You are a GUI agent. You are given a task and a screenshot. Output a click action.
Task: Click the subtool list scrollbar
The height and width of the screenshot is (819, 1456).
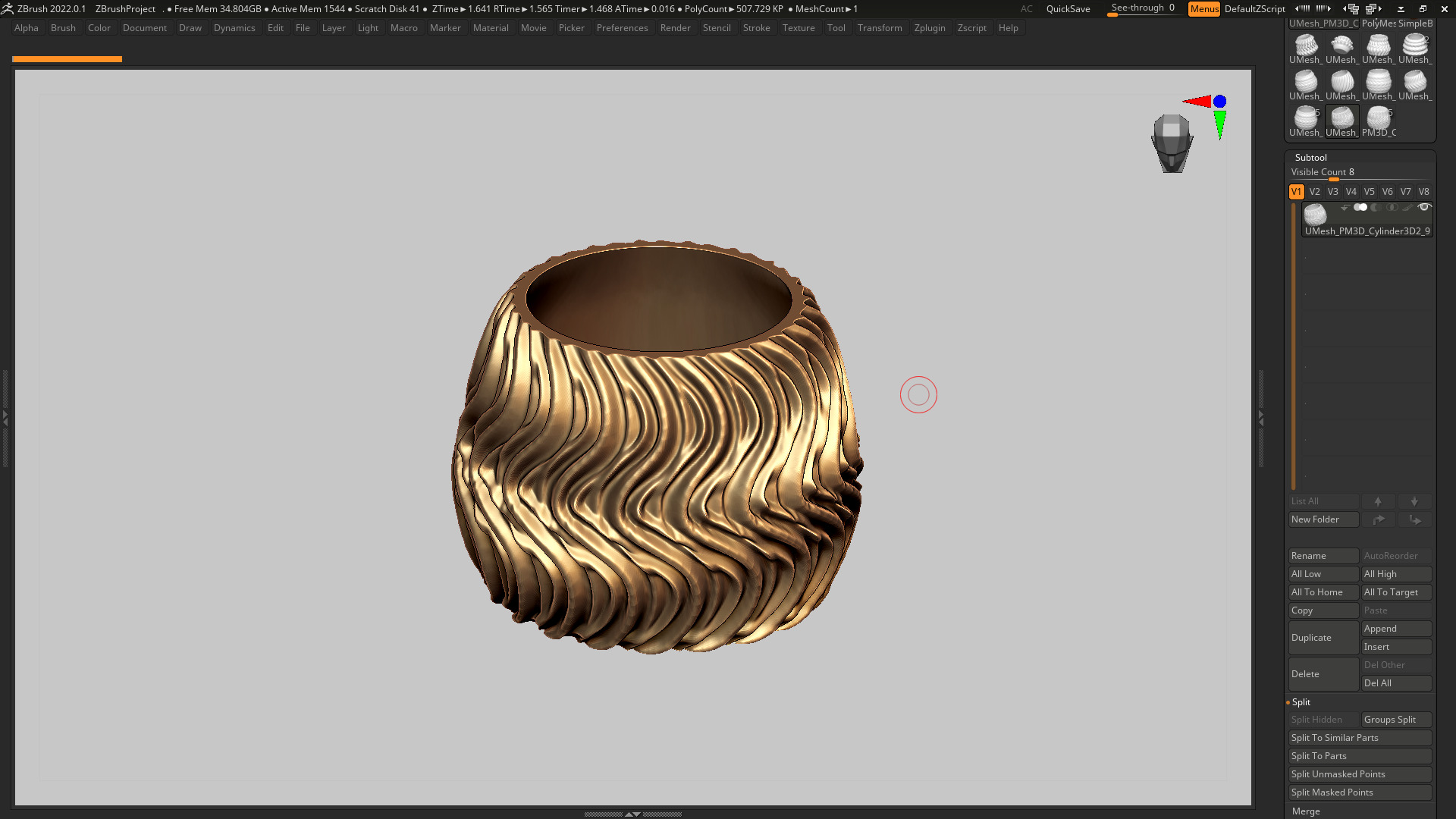(1294, 345)
